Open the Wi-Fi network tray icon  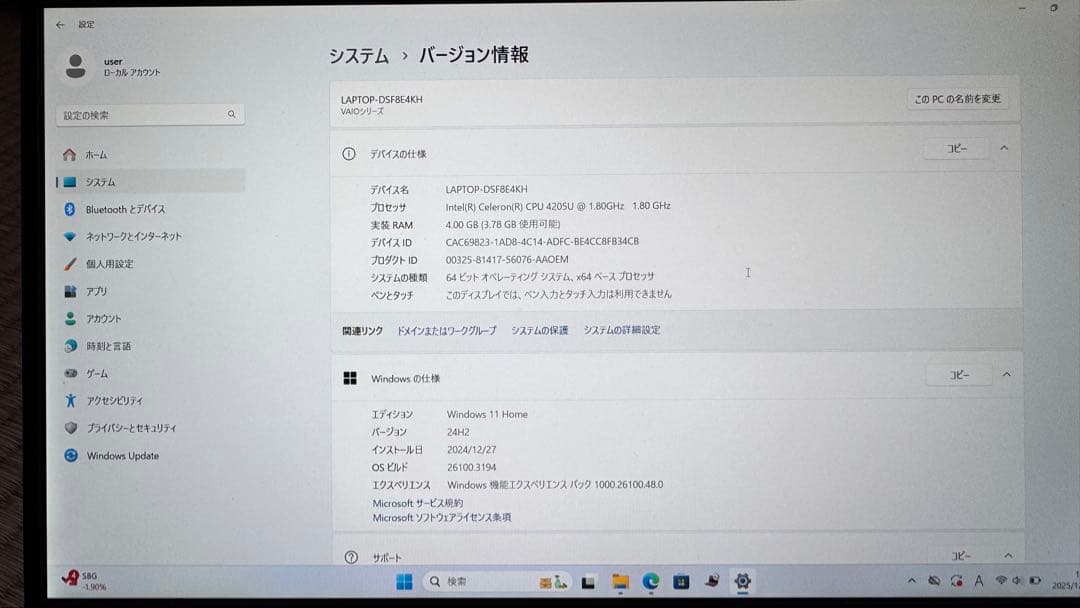tap(1001, 581)
